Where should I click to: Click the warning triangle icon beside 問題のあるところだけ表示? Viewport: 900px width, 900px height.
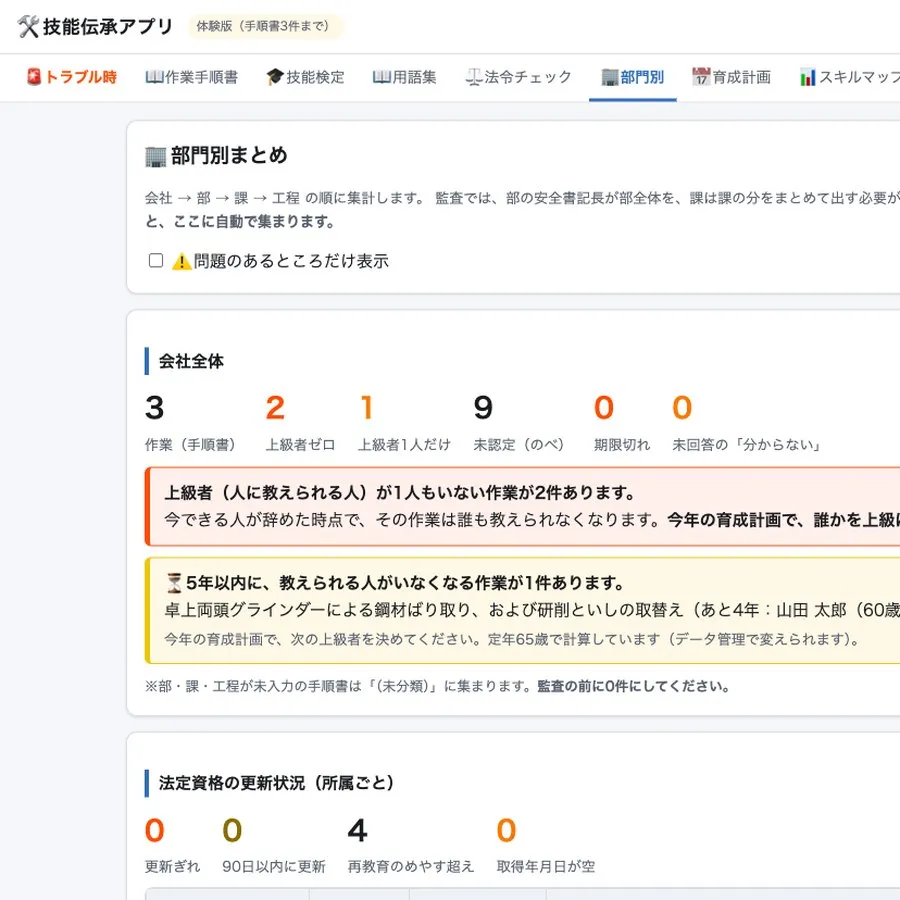tap(181, 261)
